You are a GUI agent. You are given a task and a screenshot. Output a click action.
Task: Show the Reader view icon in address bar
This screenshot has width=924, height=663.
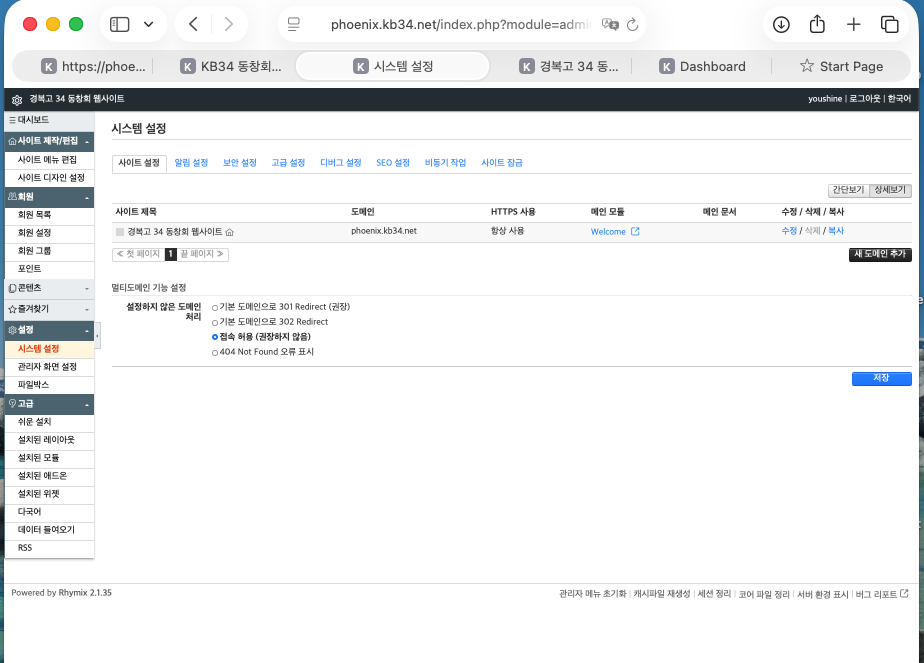pos(293,24)
